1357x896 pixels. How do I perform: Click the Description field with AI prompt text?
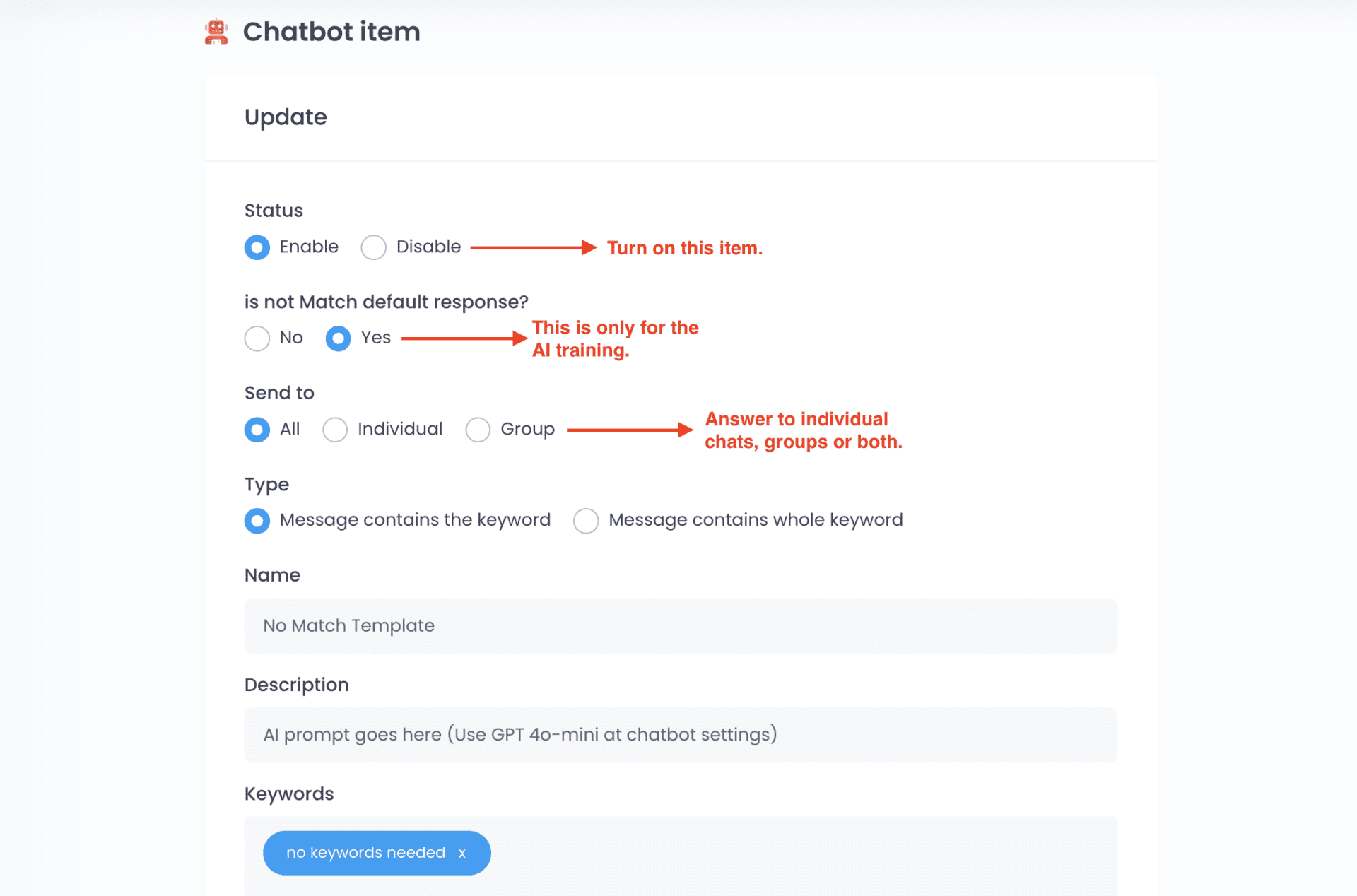click(x=681, y=734)
